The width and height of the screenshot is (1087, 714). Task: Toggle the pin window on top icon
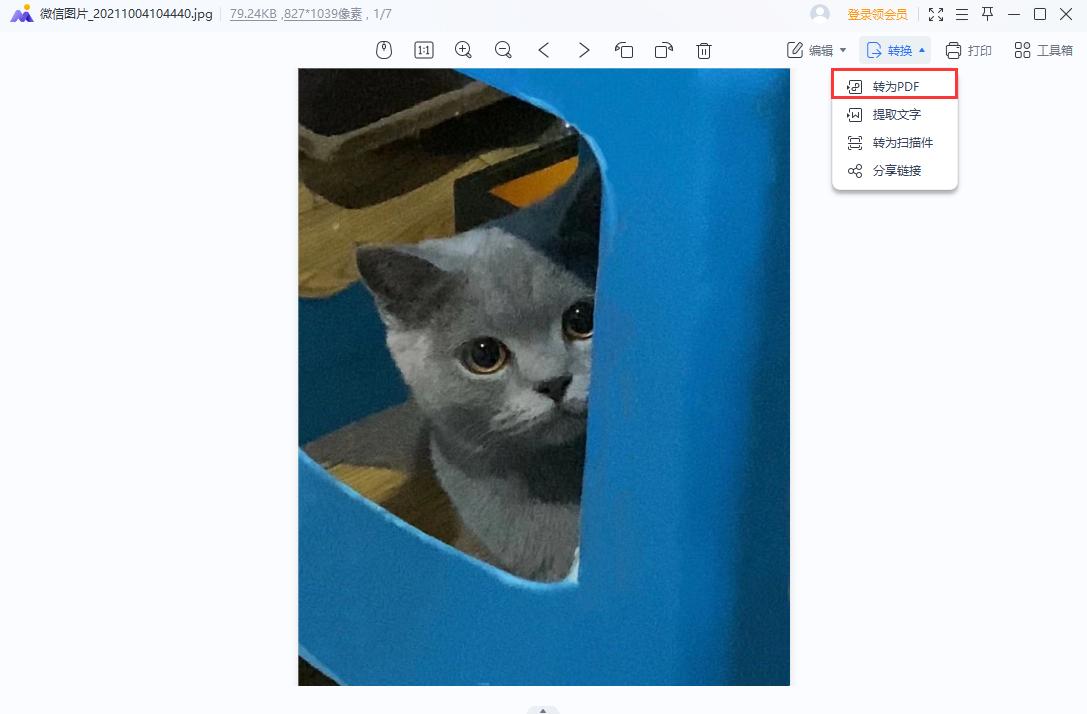[x=986, y=14]
